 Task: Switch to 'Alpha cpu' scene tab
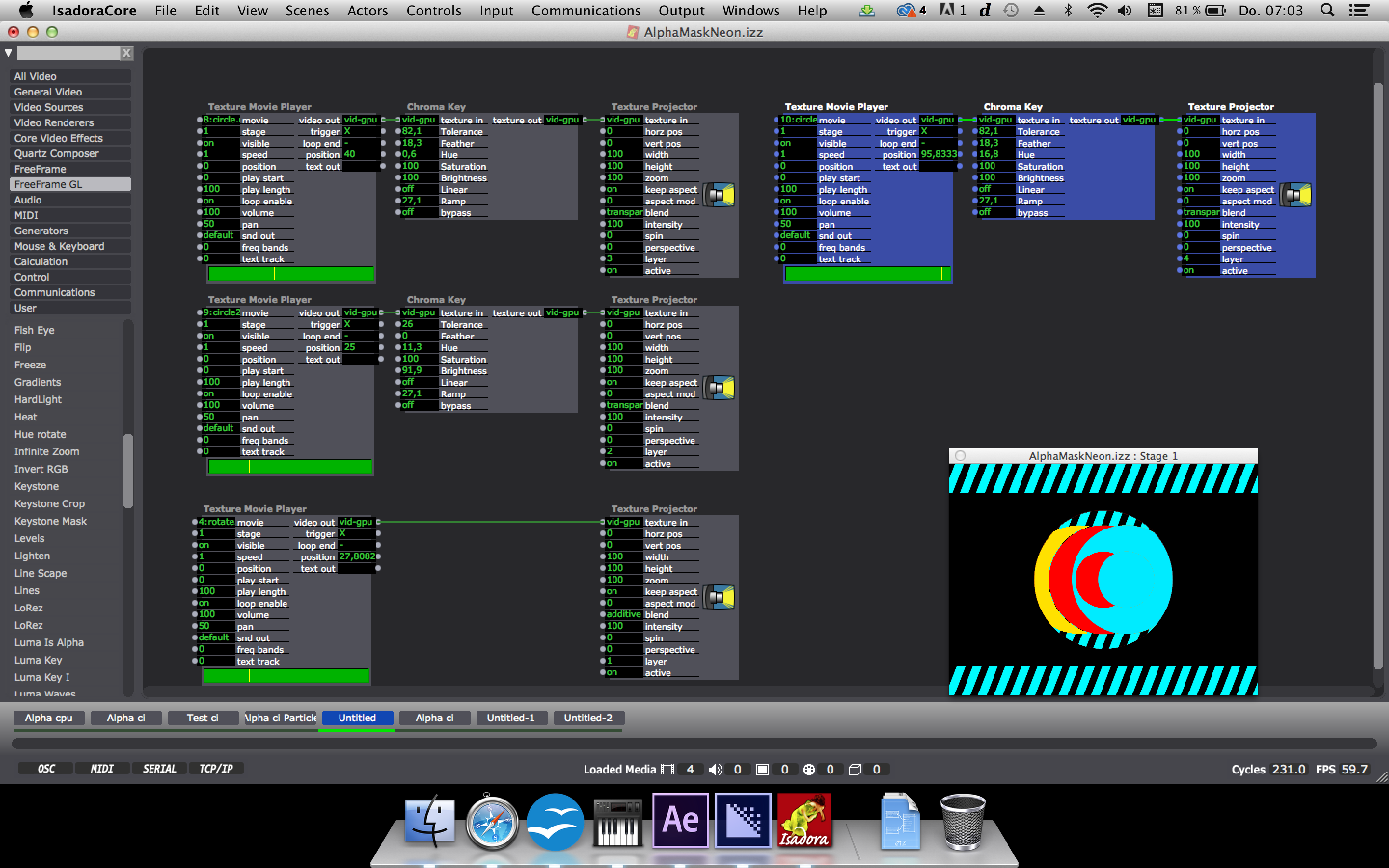tap(49, 718)
